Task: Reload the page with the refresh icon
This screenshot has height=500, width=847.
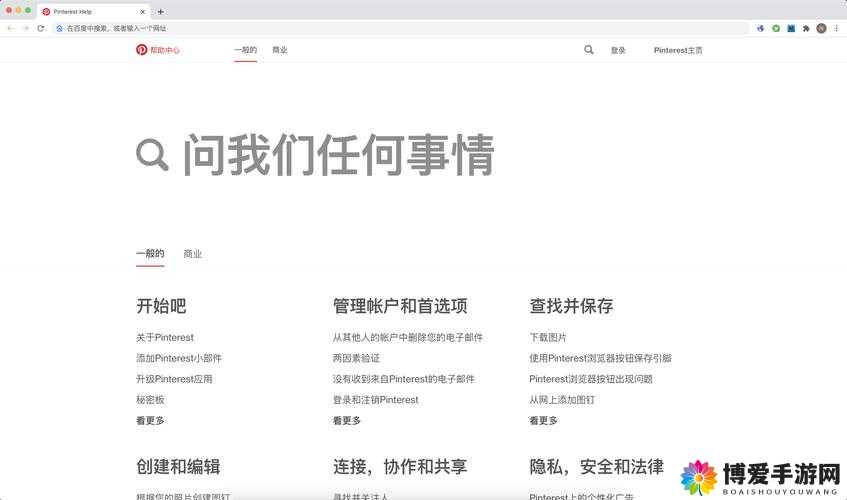Action: 41,28
